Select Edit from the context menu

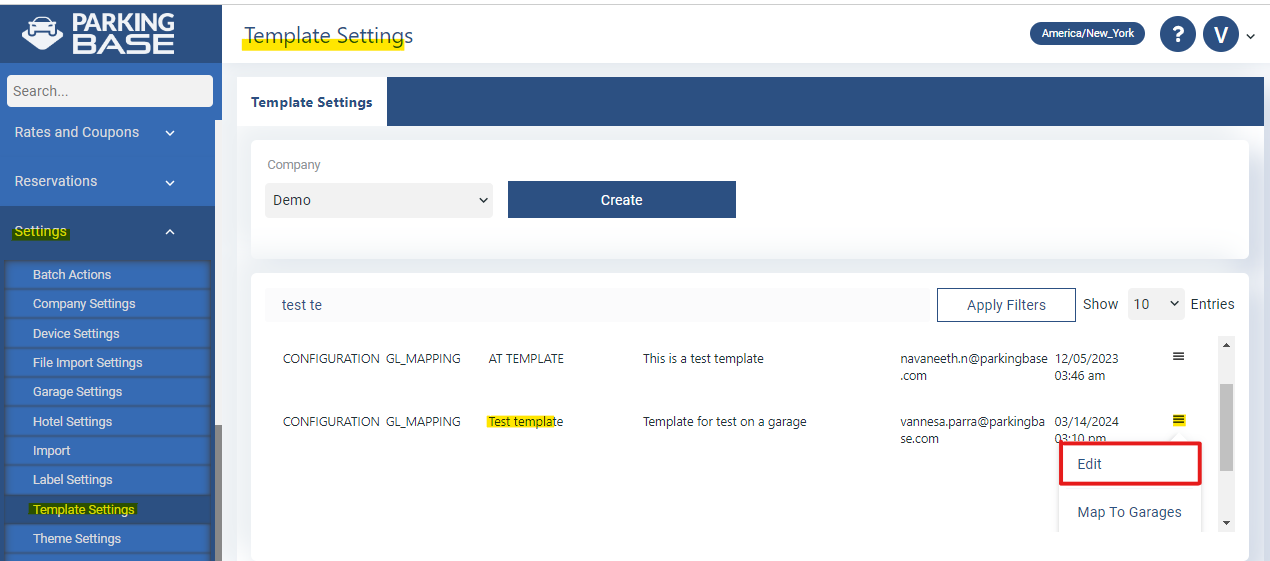coord(1129,464)
